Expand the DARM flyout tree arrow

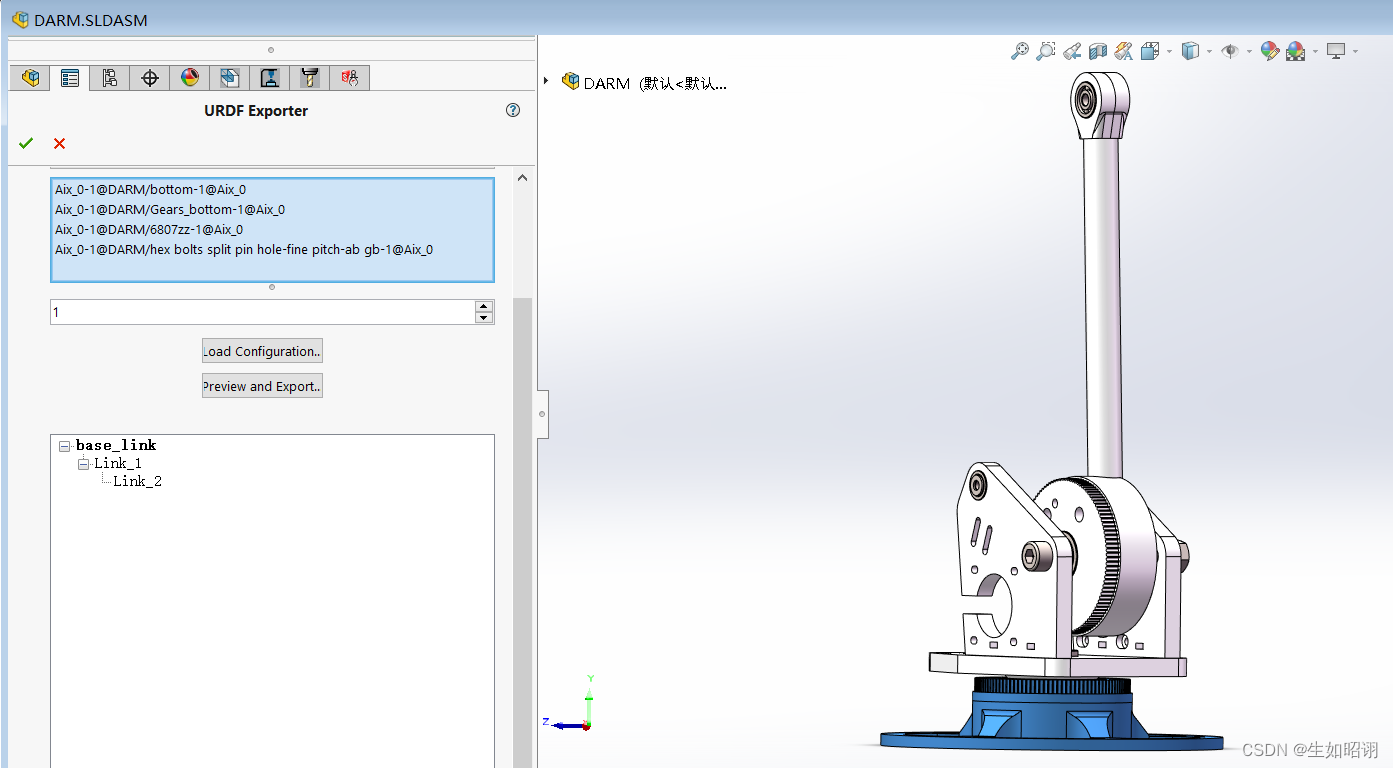[546, 81]
